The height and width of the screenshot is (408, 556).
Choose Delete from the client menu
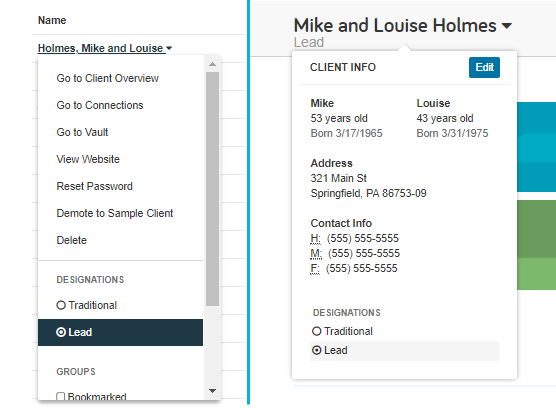point(71,240)
